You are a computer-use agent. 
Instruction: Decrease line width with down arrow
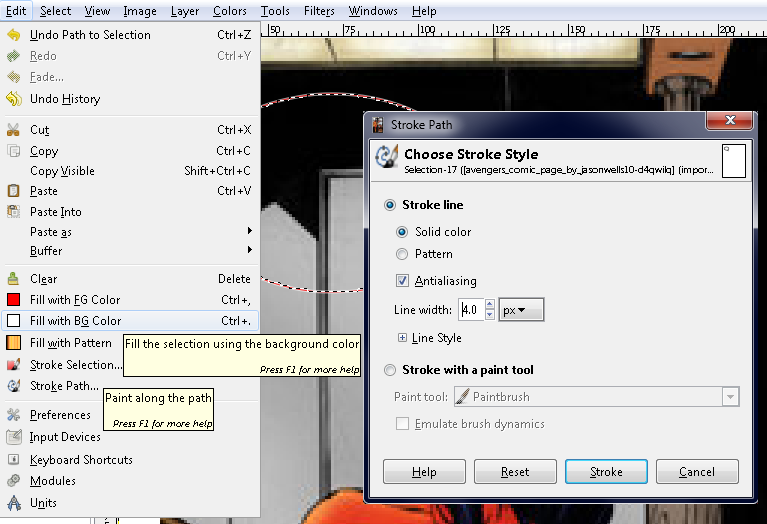point(490,315)
